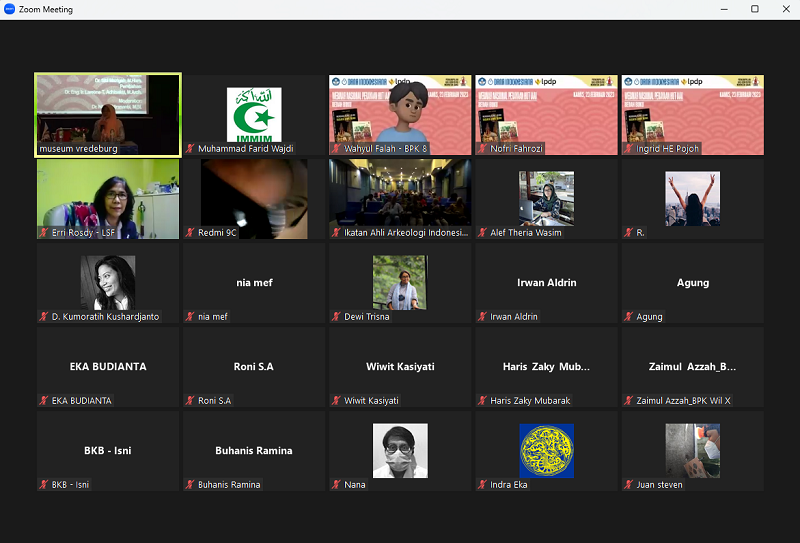
Task: Select the EKA BUDIANTA name in tile center
Action: pyautogui.click(x=108, y=366)
